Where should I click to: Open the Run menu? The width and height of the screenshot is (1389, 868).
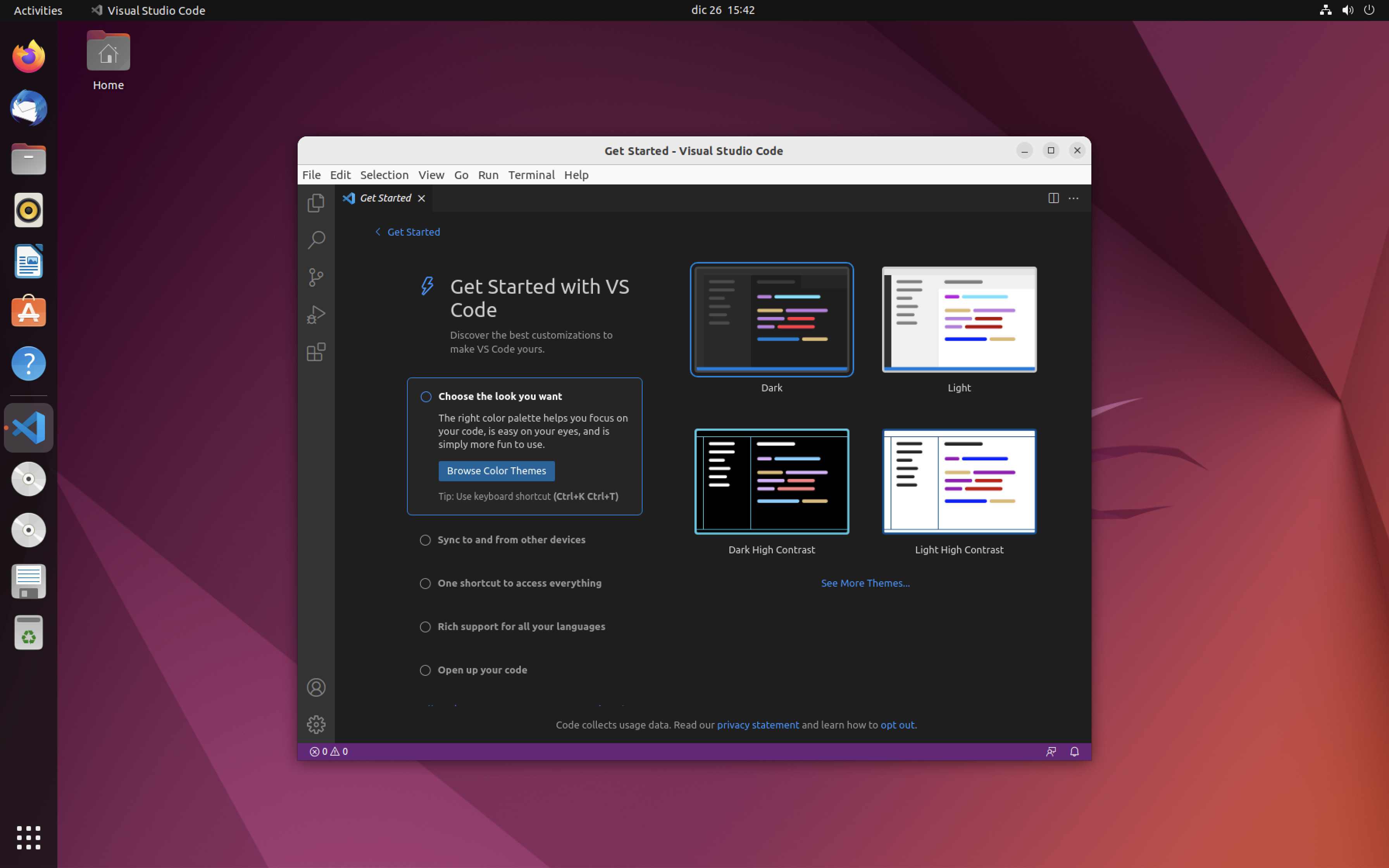pyautogui.click(x=488, y=175)
